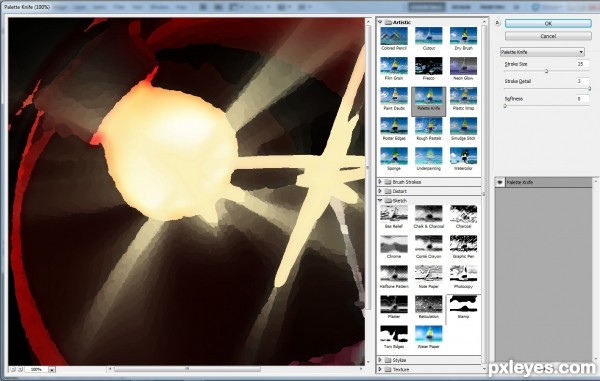Adjust the Softness slider handle
600x381 pixels.
pyautogui.click(x=505, y=106)
